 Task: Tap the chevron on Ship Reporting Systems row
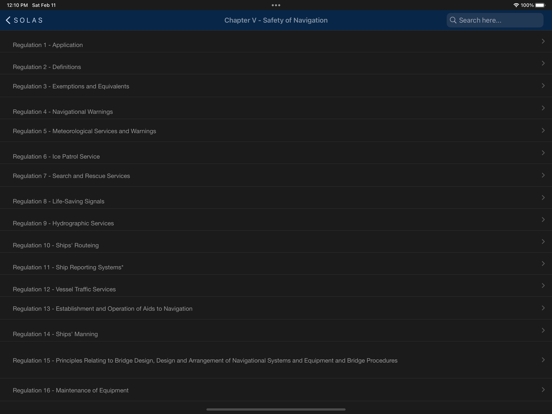[543, 263]
